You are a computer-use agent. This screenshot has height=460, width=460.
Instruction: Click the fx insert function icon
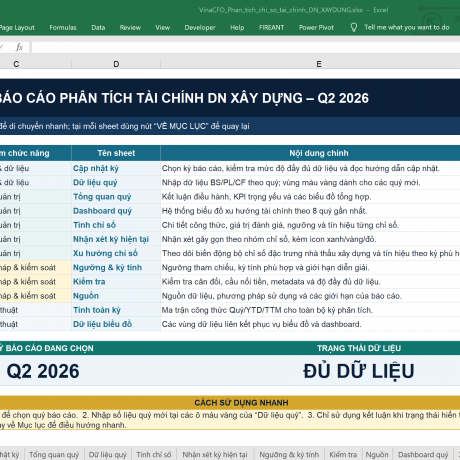(x=19, y=47)
